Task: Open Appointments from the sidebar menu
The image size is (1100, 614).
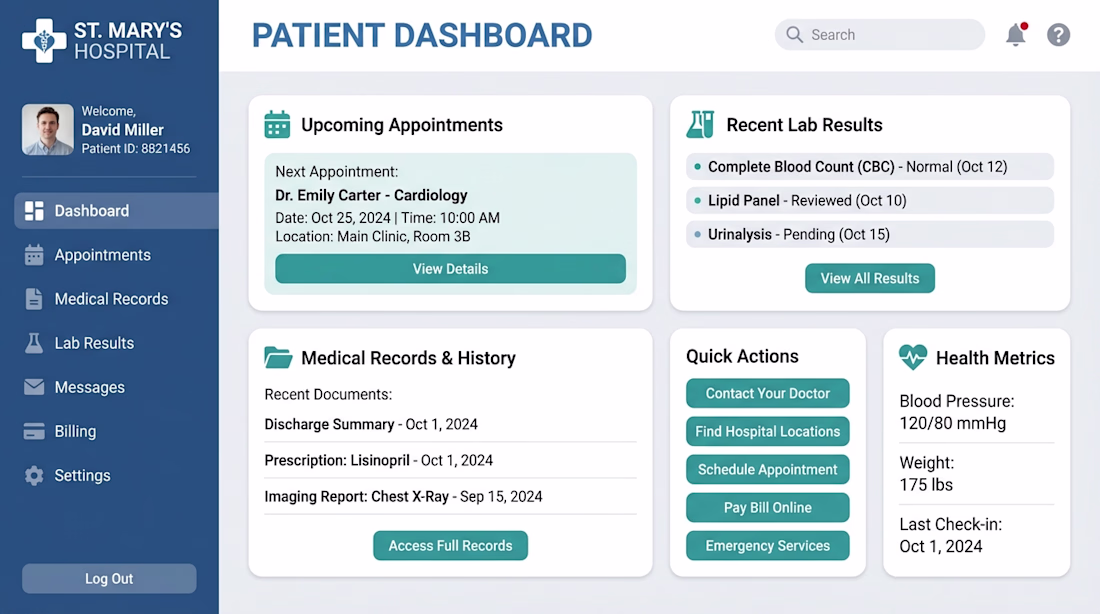Action: (x=102, y=255)
